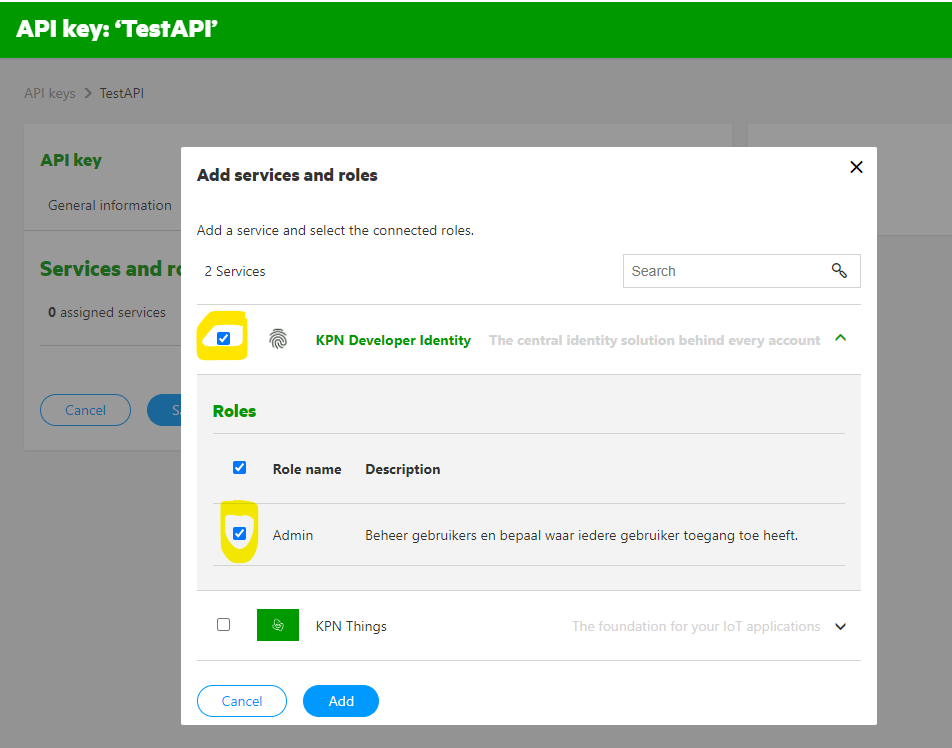952x748 pixels.
Task: Click the KPN Things service name
Action: pyautogui.click(x=351, y=626)
